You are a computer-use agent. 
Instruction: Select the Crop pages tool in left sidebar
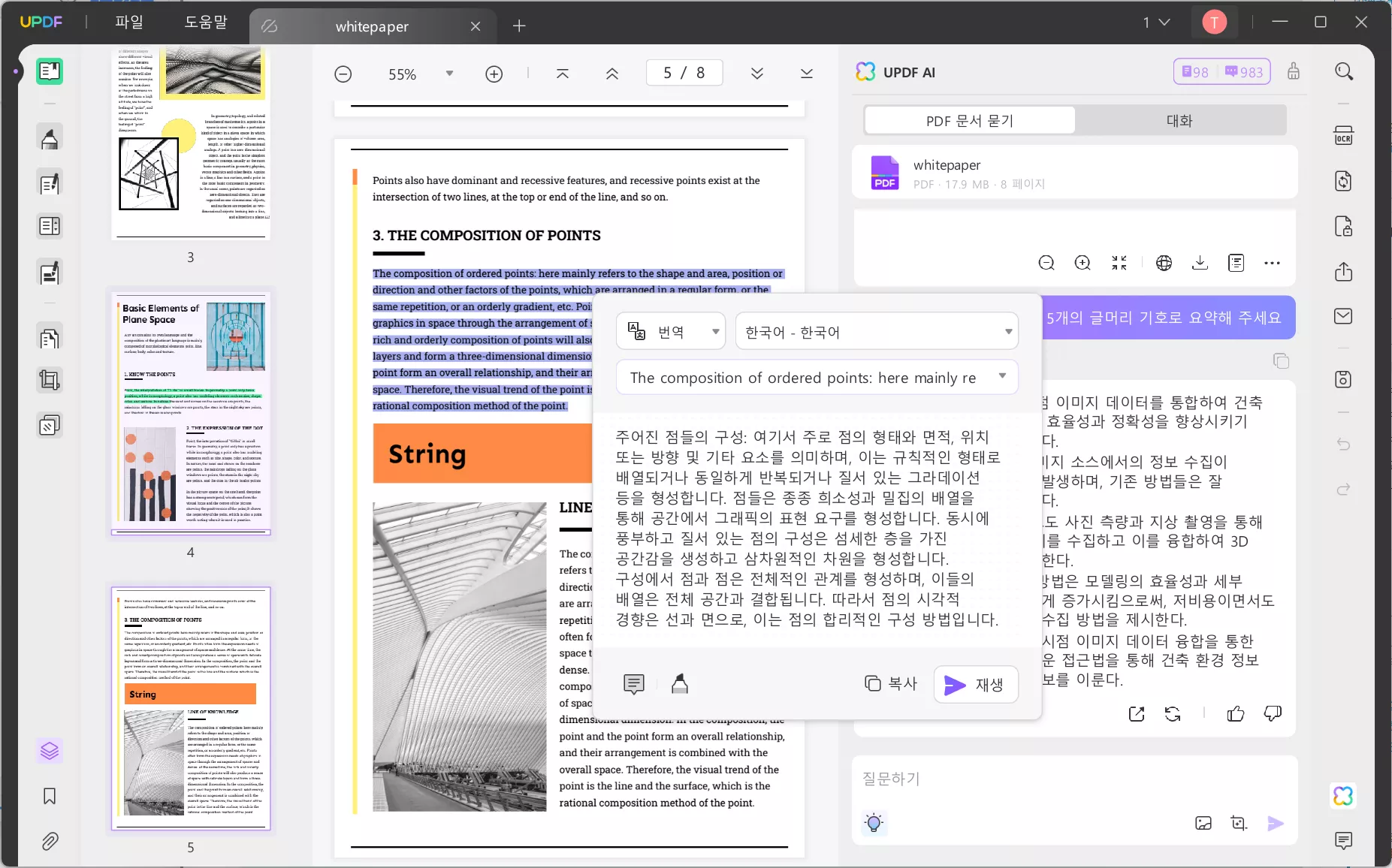[50, 381]
